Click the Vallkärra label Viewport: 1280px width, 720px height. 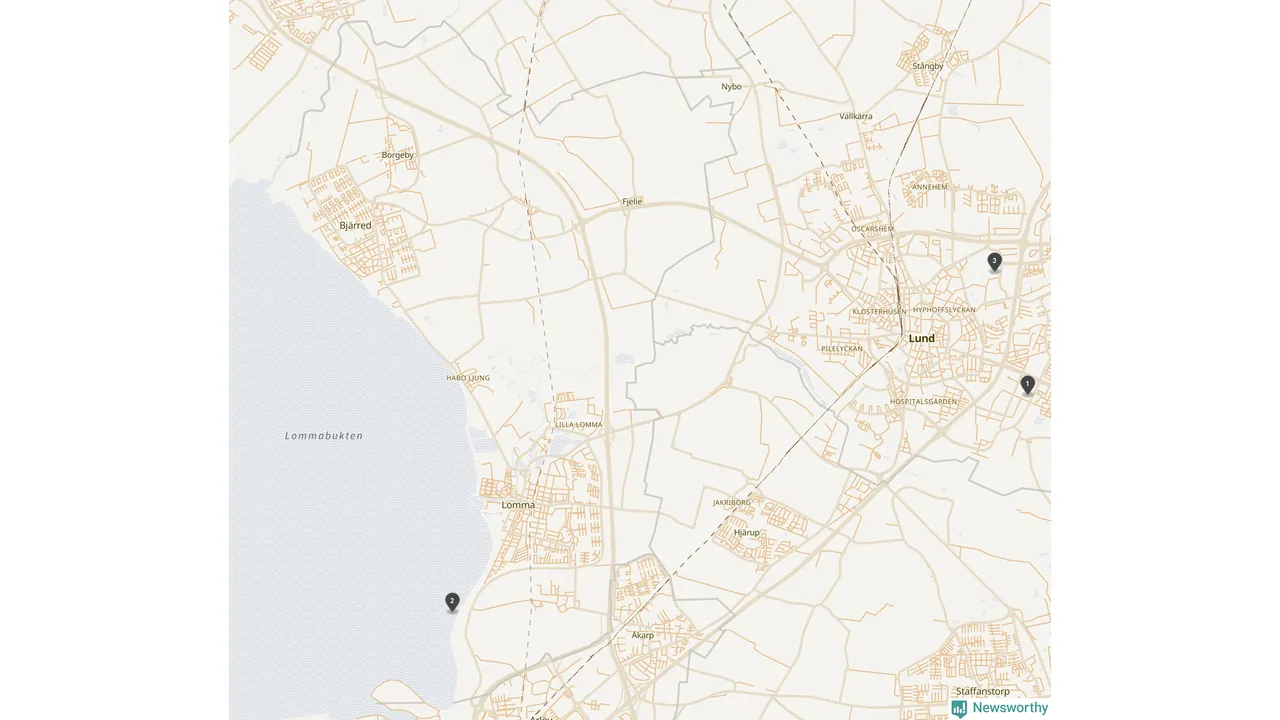pos(856,116)
